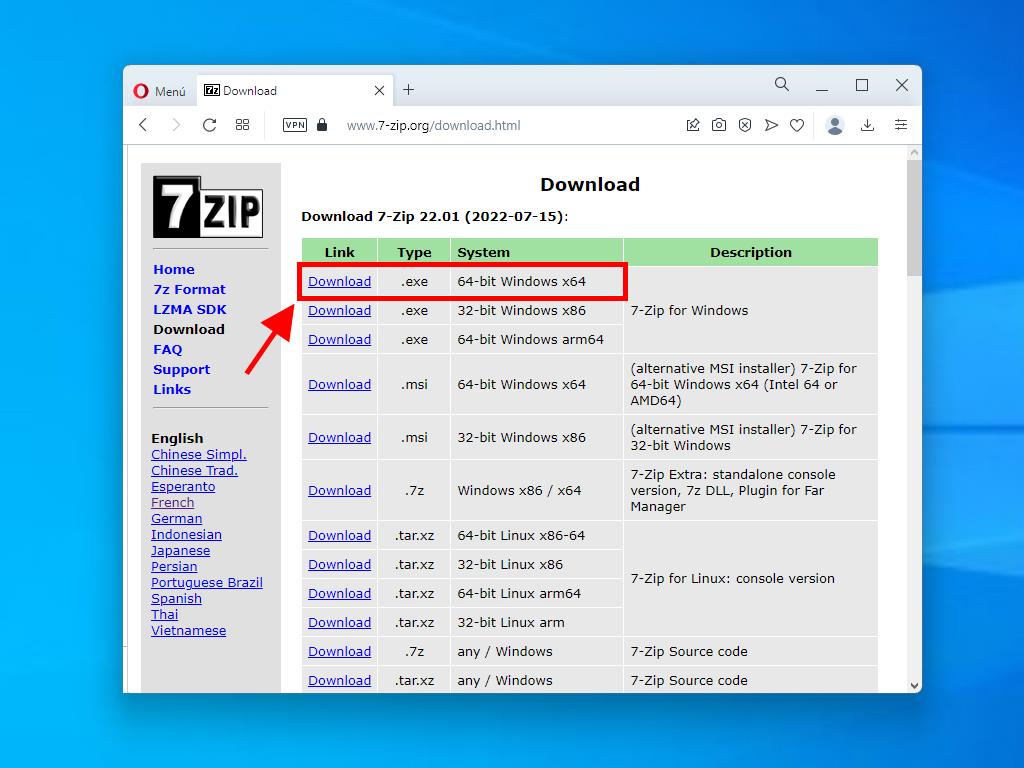Click the search tabs magnifier icon

tap(782, 85)
